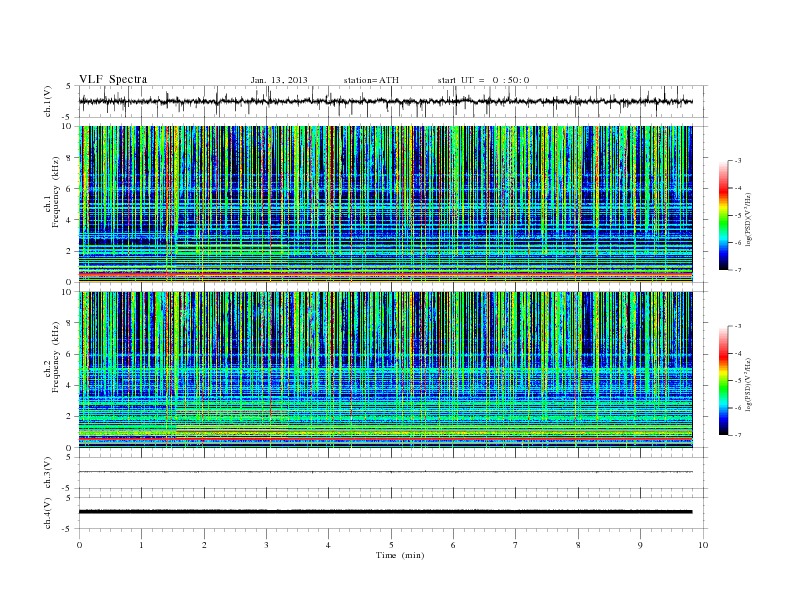Image resolution: width=792 pixels, height=612 pixels.
Task: Click the "10" tick on the time axis
Action: [x=703, y=545]
